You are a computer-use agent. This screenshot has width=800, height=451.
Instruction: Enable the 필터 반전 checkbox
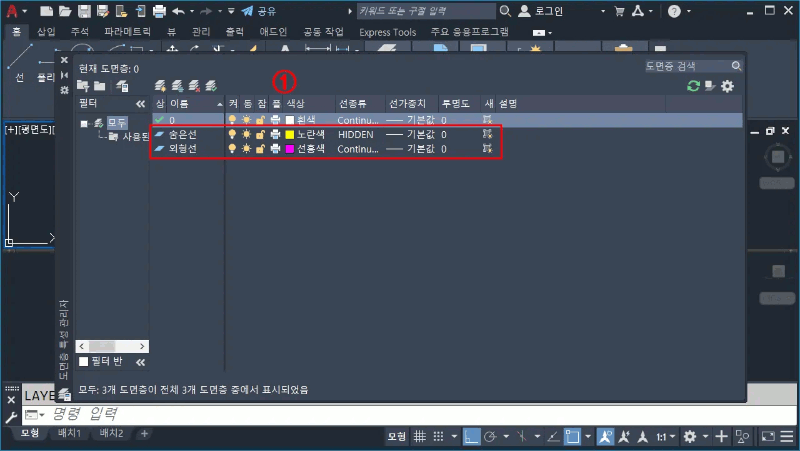pyautogui.click(x=85, y=362)
